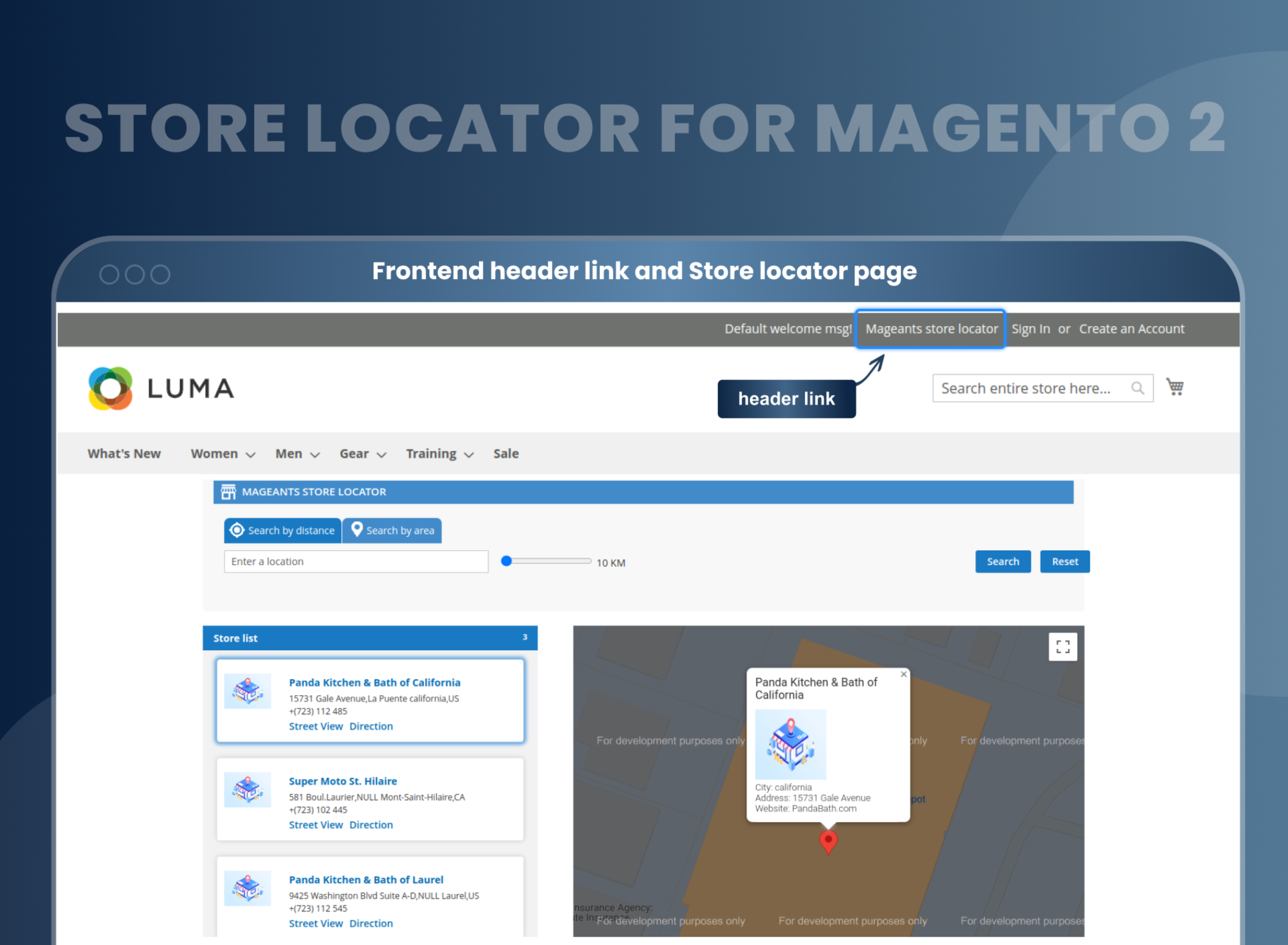Click the Luma logo

(x=161, y=388)
